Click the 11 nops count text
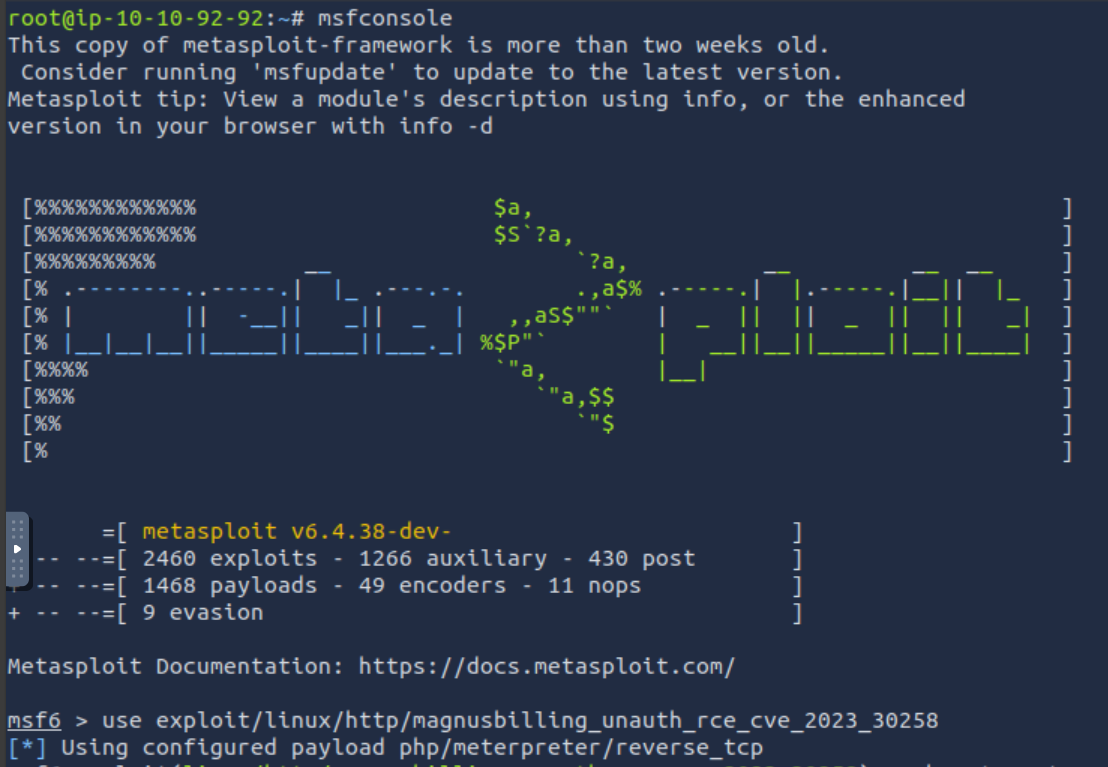Image resolution: width=1108 pixels, height=767 pixels. click(594, 586)
